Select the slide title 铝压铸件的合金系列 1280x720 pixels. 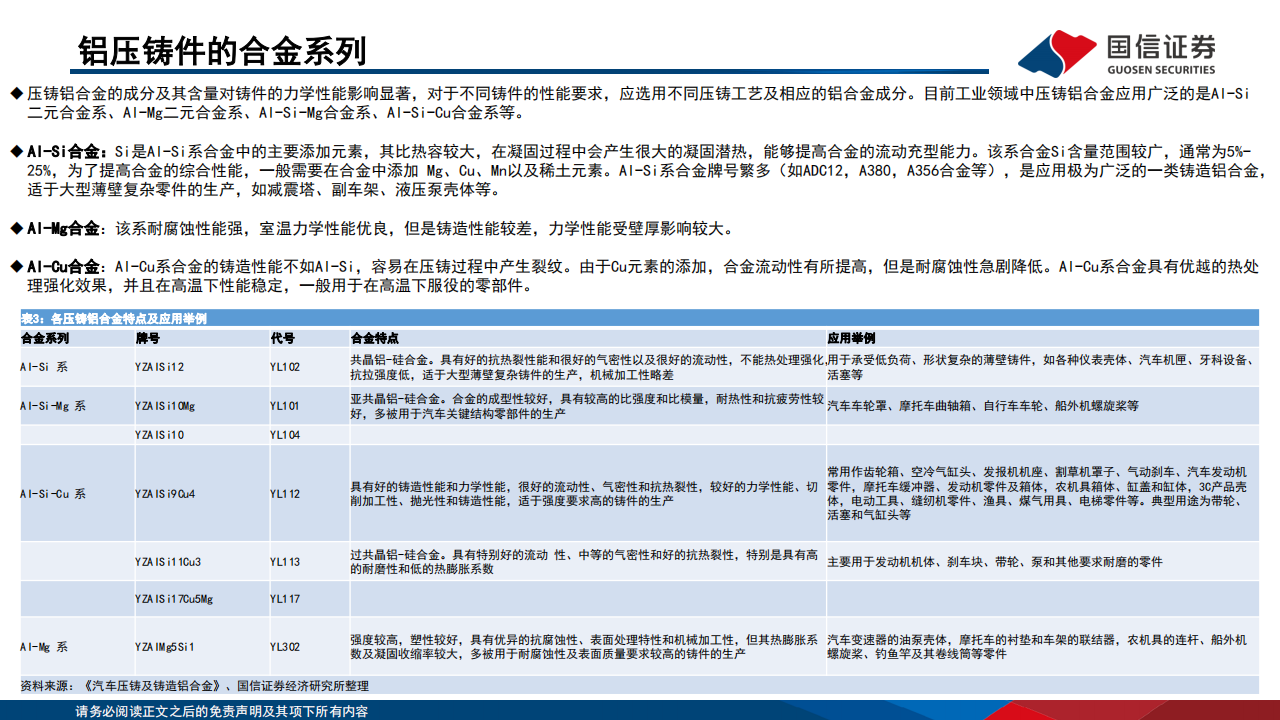click(222, 51)
